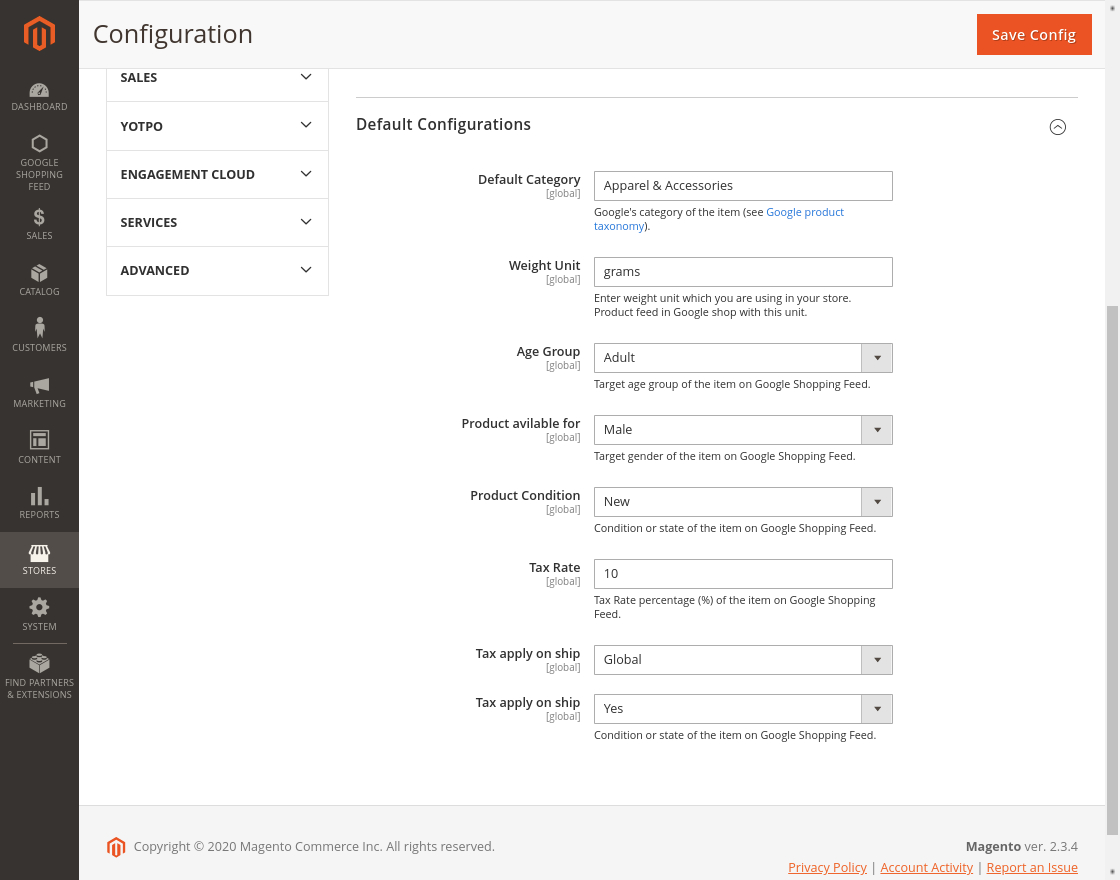Open the Reports sidebar menu

(x=39, y=504)
